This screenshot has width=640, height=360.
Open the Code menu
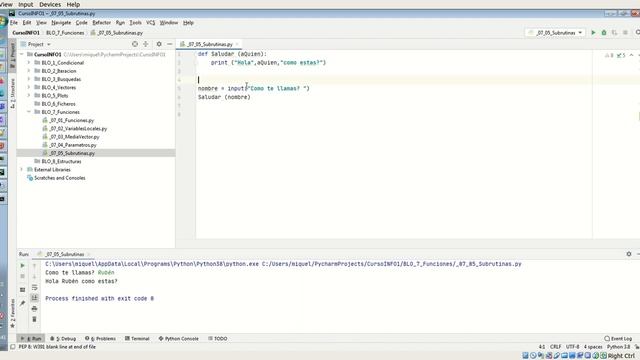(81, 23)
